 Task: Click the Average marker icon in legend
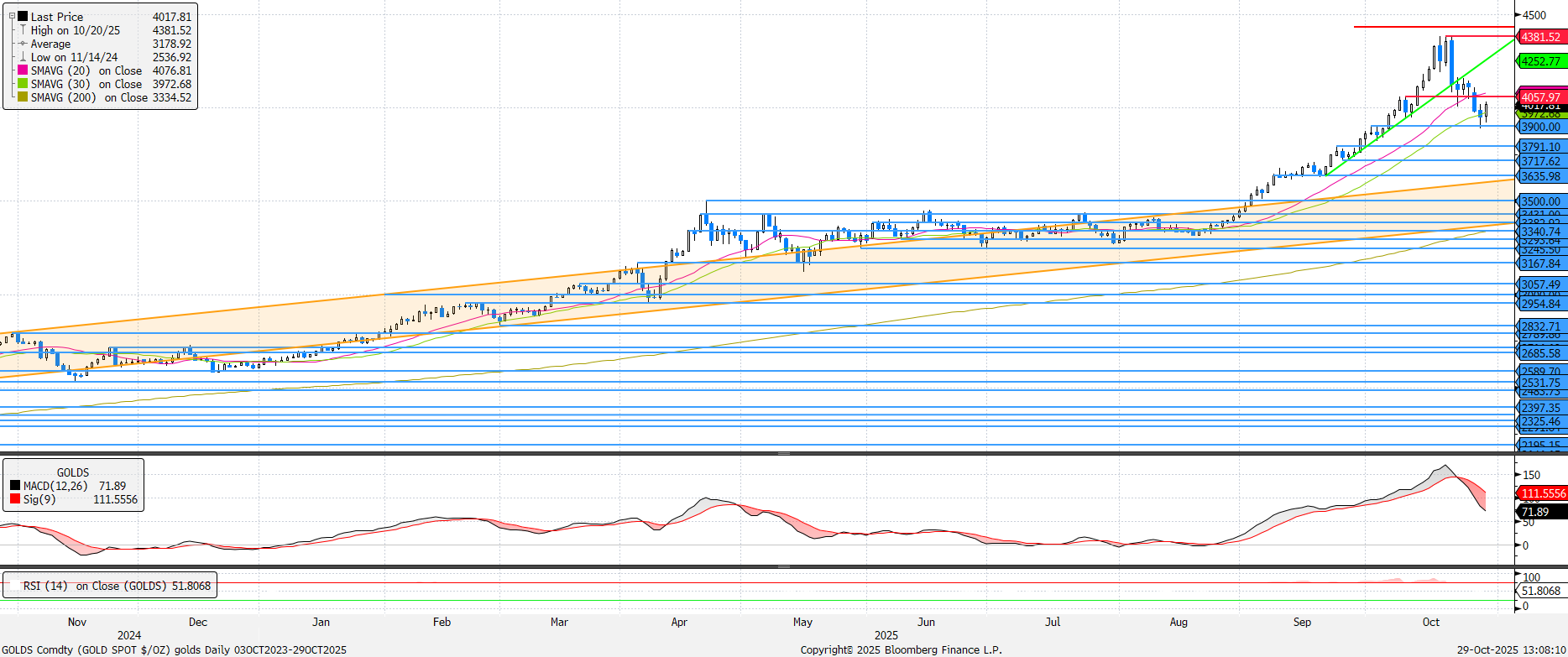23,44
